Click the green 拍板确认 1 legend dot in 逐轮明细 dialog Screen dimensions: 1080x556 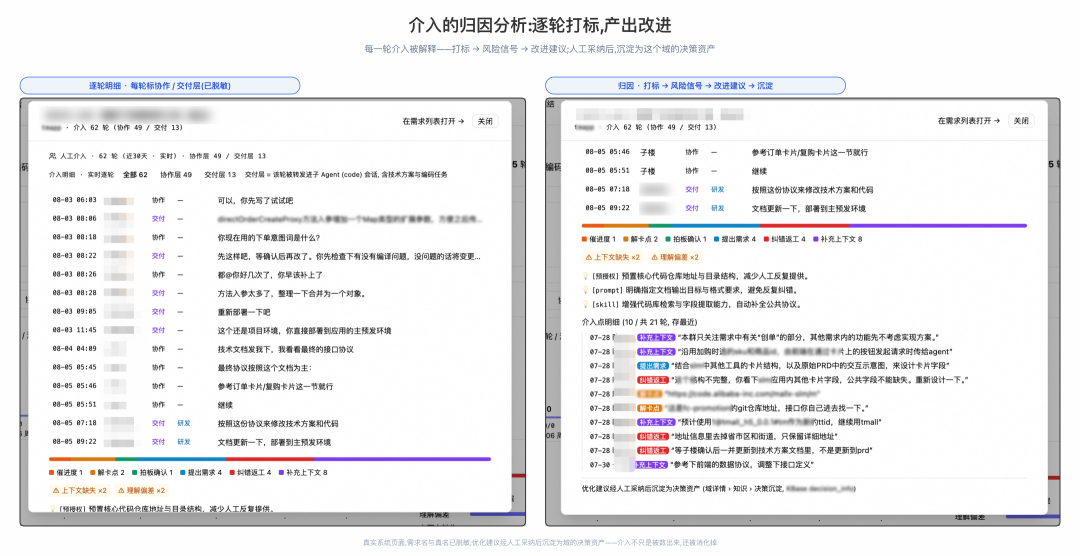pyautogui.click(x=135, y=473)
